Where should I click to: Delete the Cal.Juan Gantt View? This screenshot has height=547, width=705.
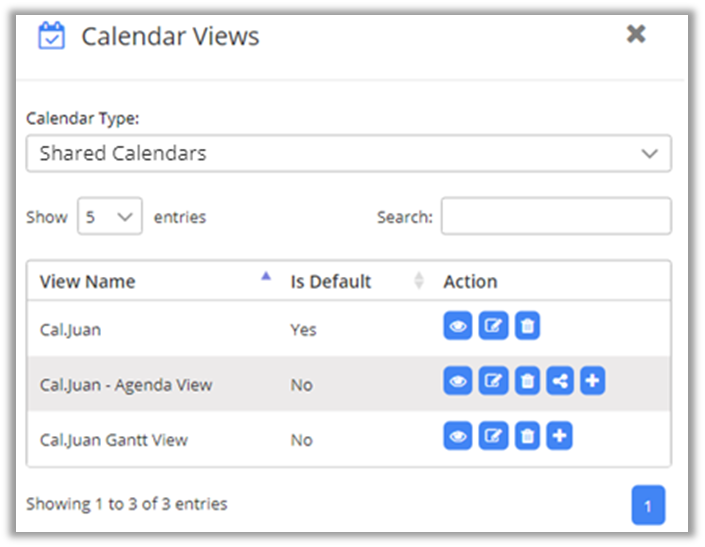pyautogui.click(x=527, y=436)
